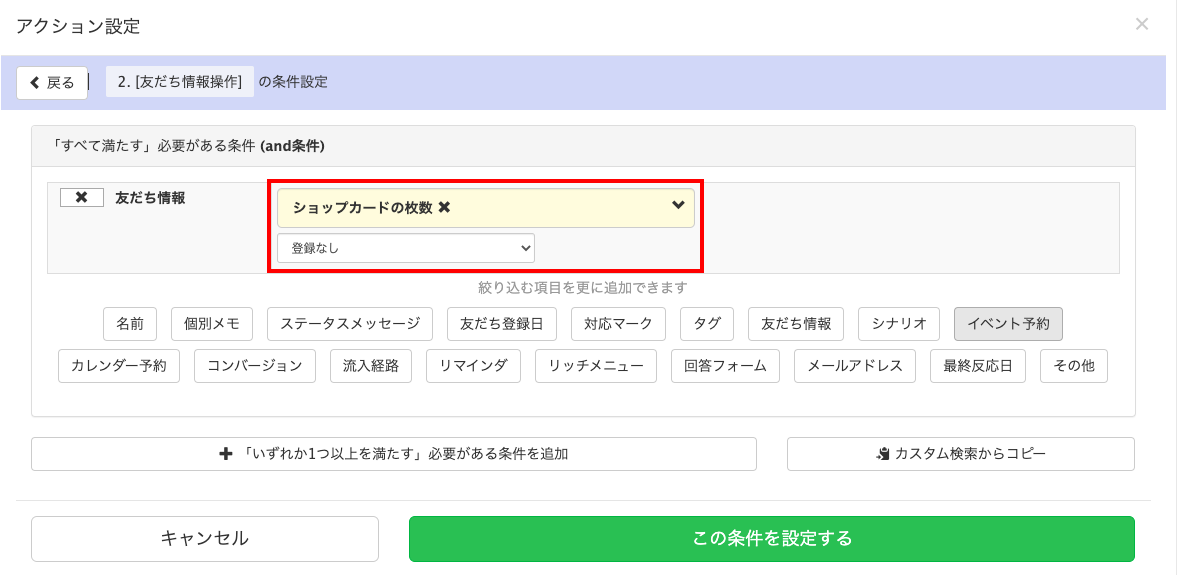Click the 2. [友だち情報操作] label
This screenshot has height=575, width=1177.
pos(179,82)
